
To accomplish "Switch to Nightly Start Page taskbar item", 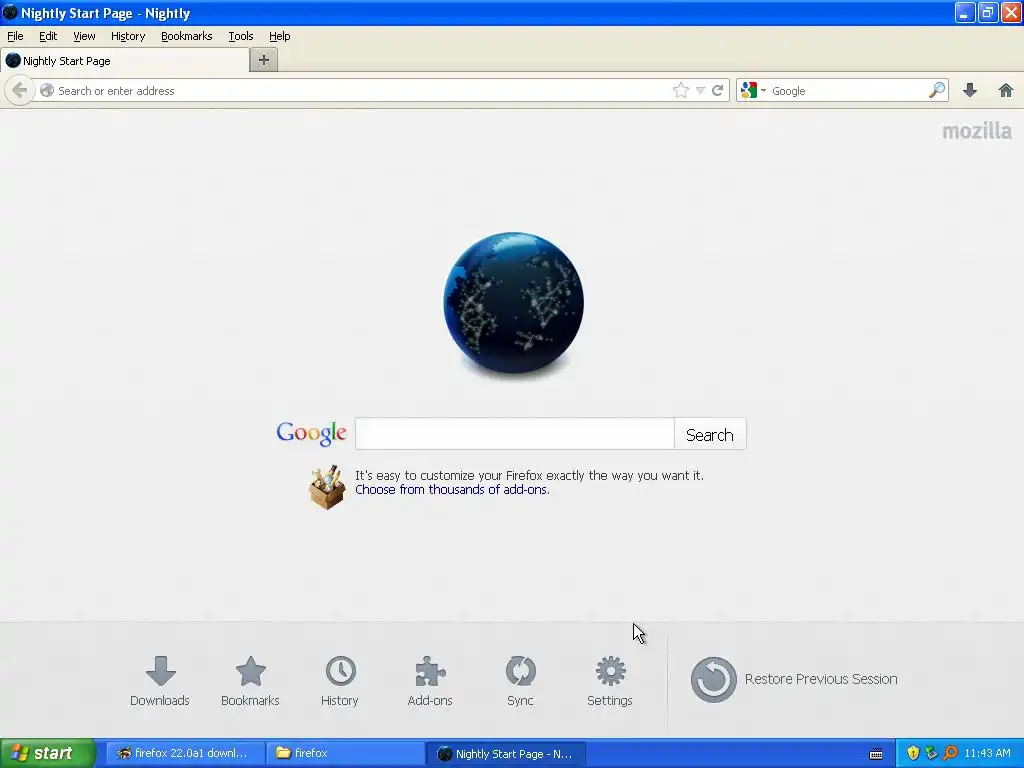I will coord(505,754).
